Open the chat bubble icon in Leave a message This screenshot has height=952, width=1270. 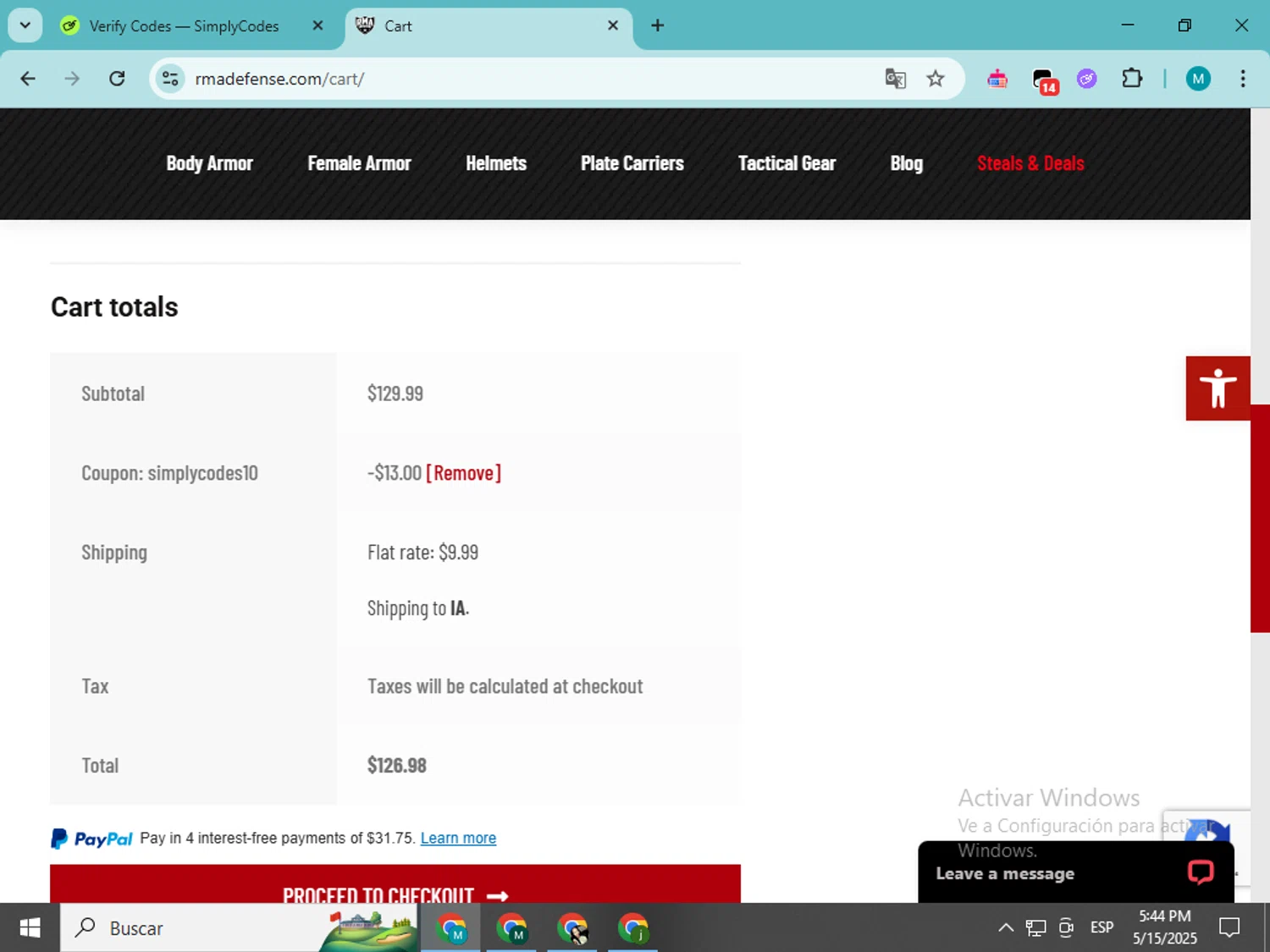1200,872
